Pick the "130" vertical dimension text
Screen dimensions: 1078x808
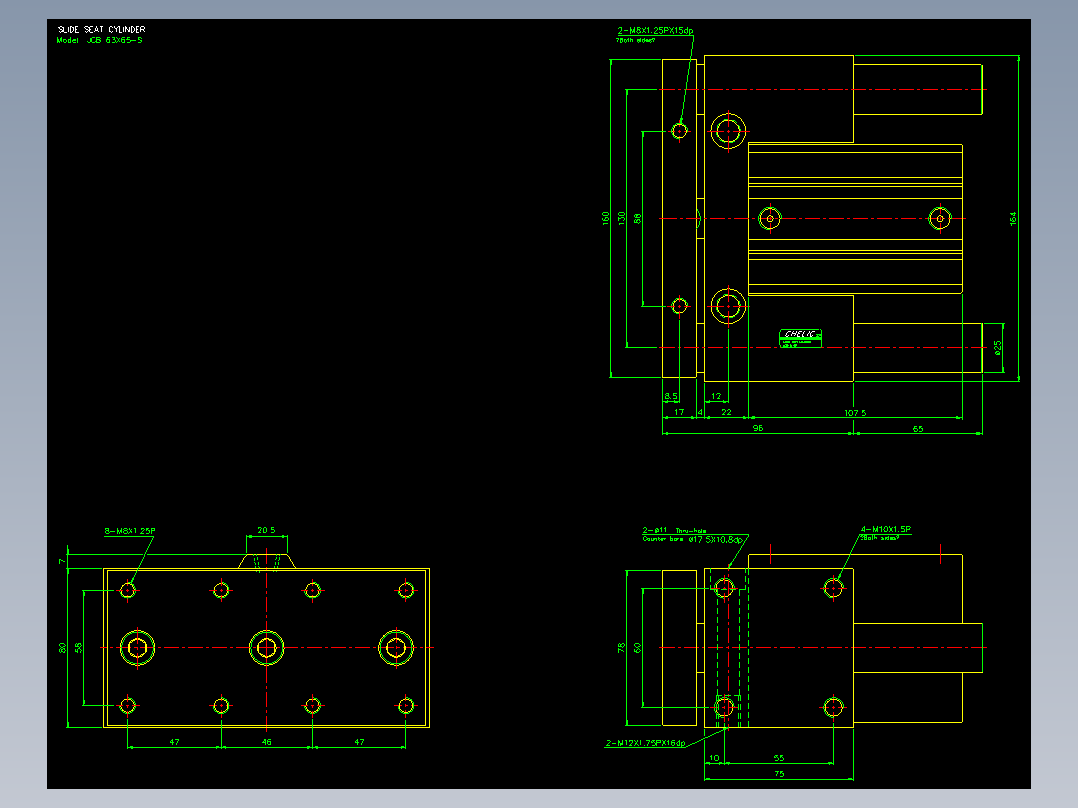(622, 218)
